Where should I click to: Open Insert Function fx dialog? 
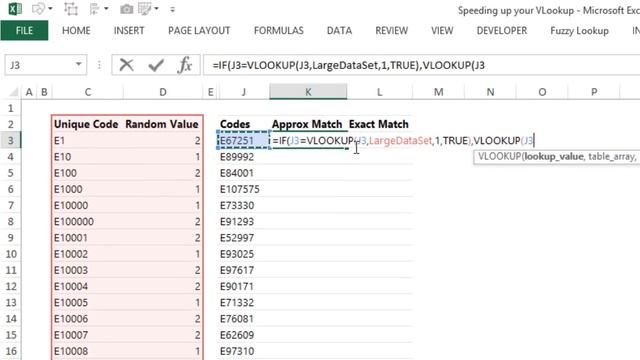(184, 64)
